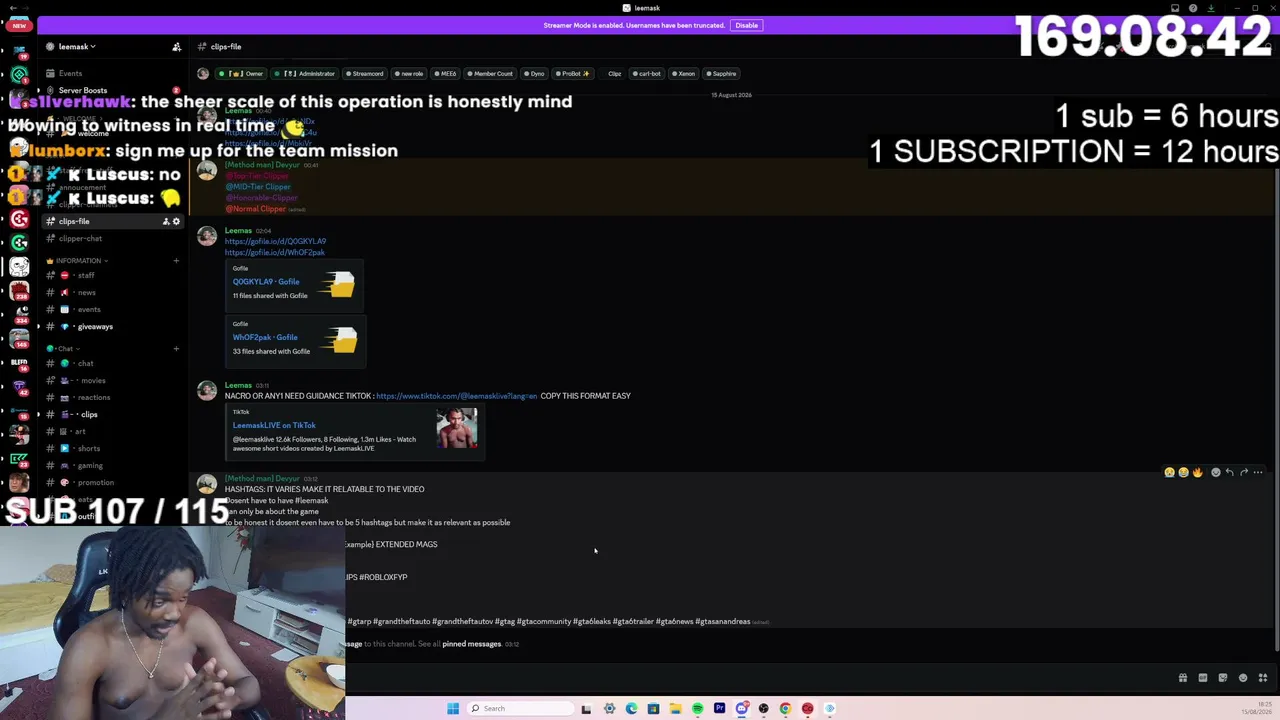Open Premiere Pro from the taskbar
Viewport: 1280px width, 720px height.
click(719, 708)
